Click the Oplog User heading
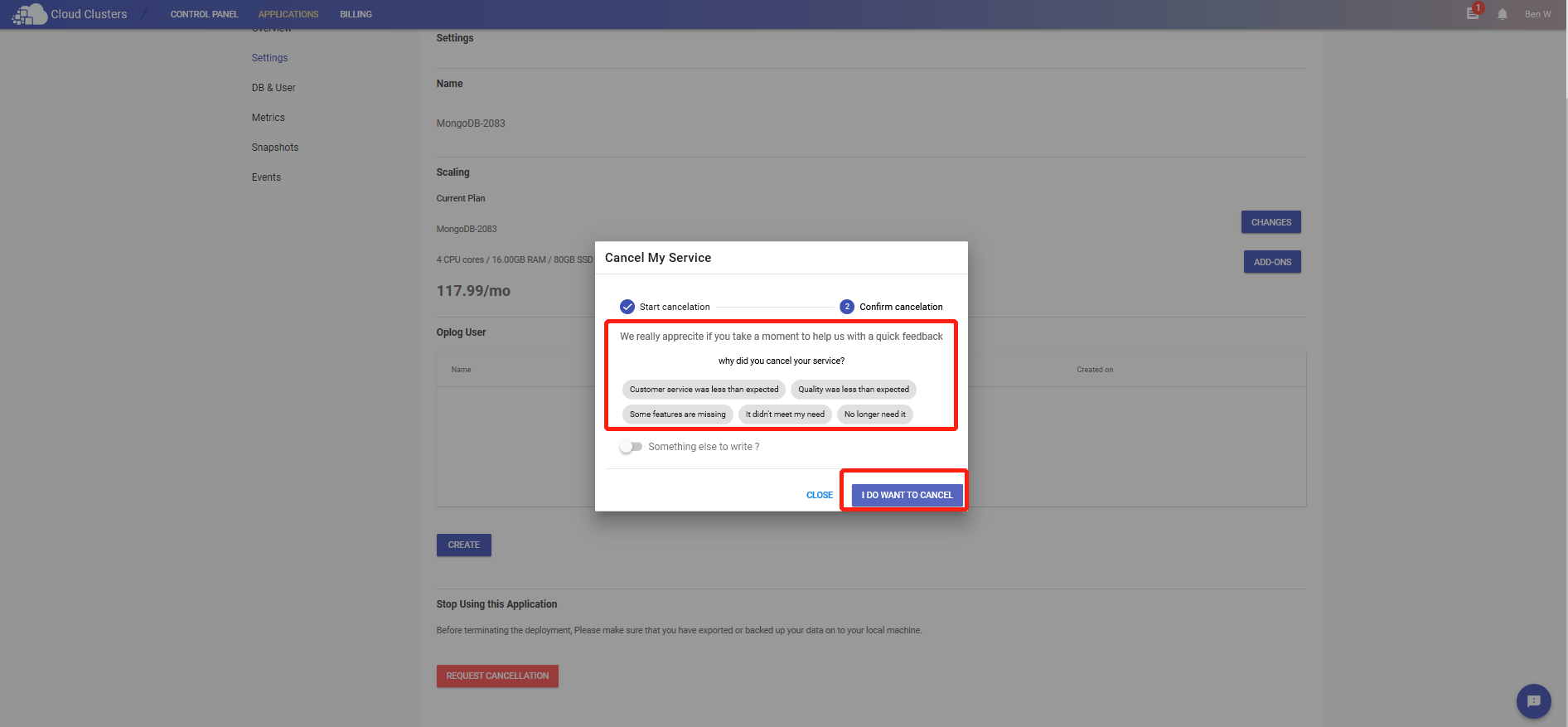Screen dimensions: 1568x727 pyautogui.click(x=461, y=332)
